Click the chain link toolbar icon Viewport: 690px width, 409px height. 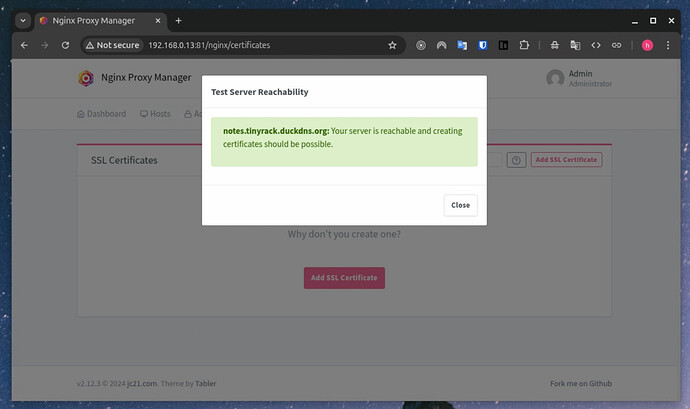617,45
